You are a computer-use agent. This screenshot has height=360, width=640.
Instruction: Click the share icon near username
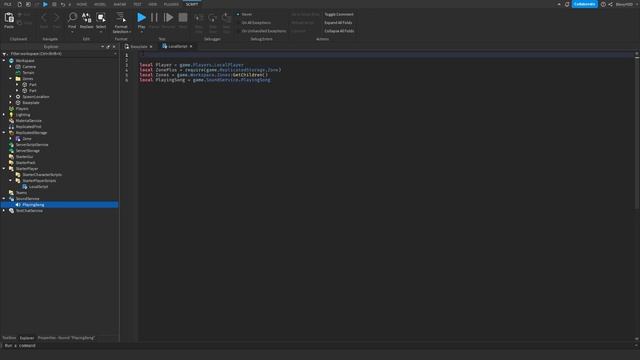611,4
